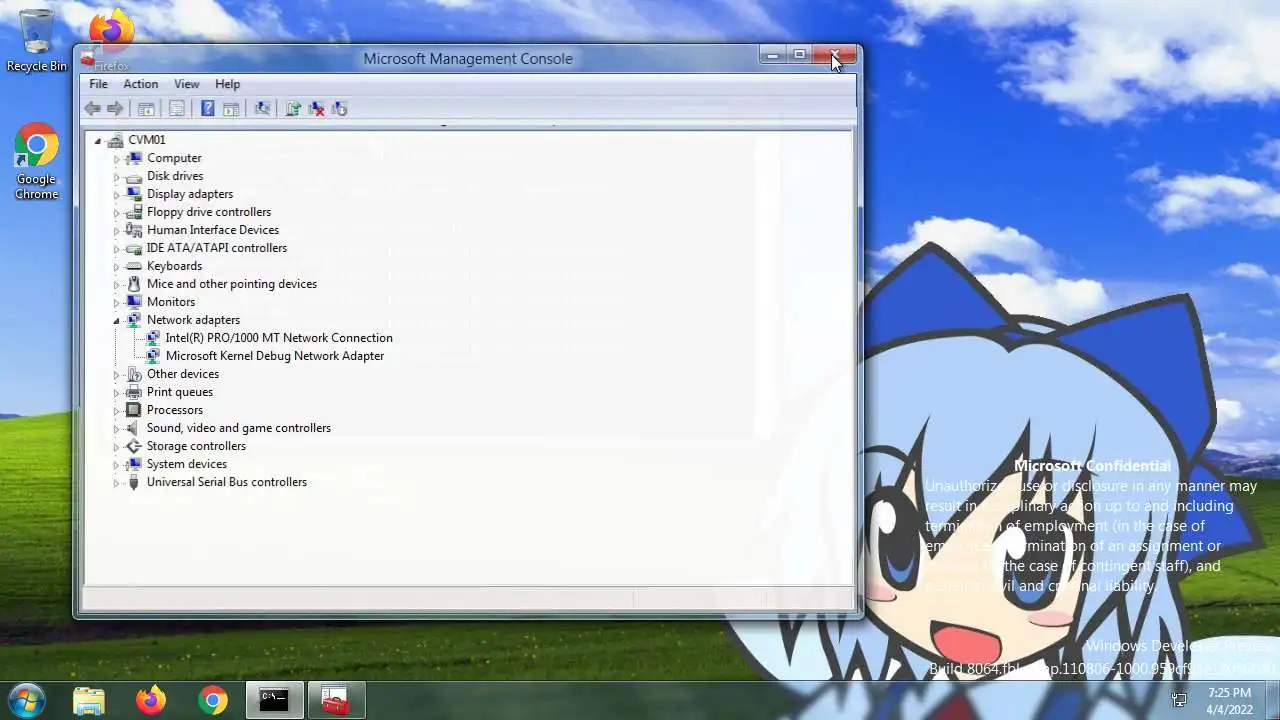Select the System devices item
The width and height of the screenshot is (1280, 720).
[187, 464]
